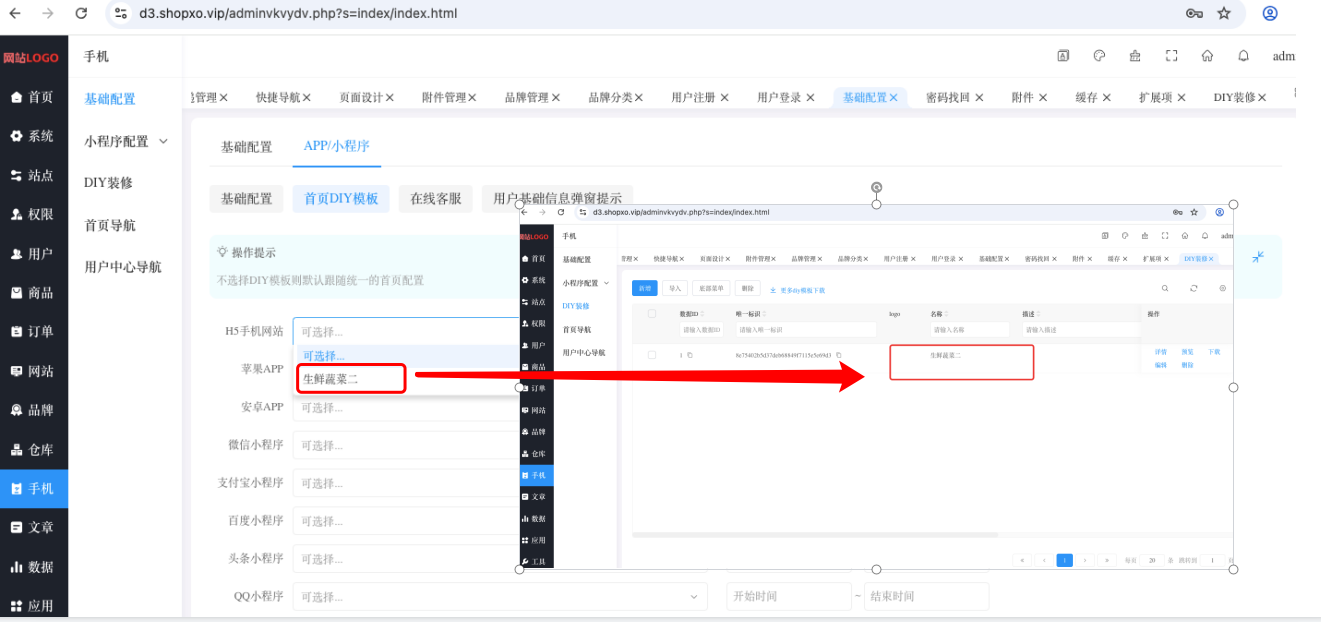Click the clear-cache broom icon

pos(1135,56)
